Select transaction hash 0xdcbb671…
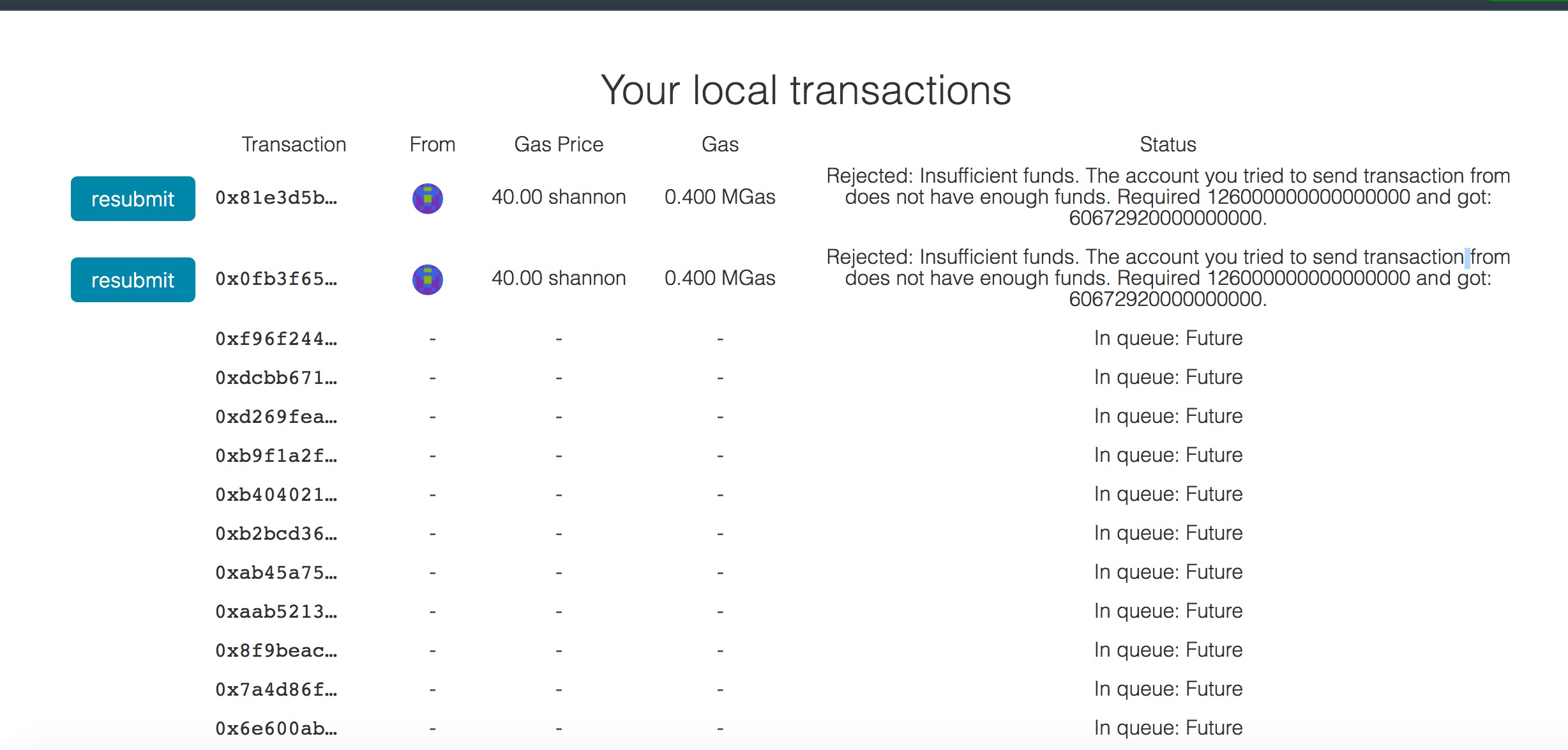 tap(276, 378)
